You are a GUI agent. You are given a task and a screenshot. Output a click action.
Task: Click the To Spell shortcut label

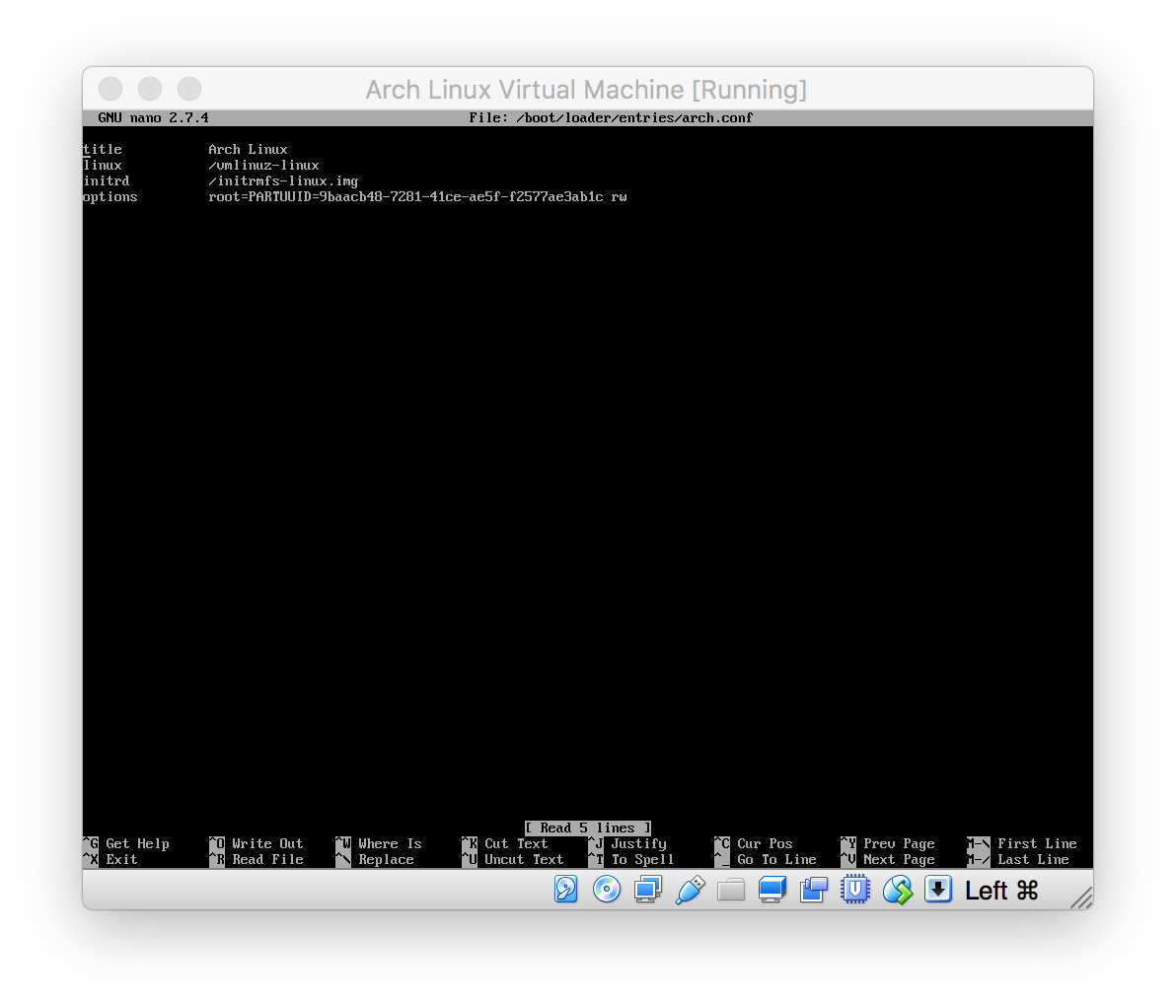(x=642, y=860)
